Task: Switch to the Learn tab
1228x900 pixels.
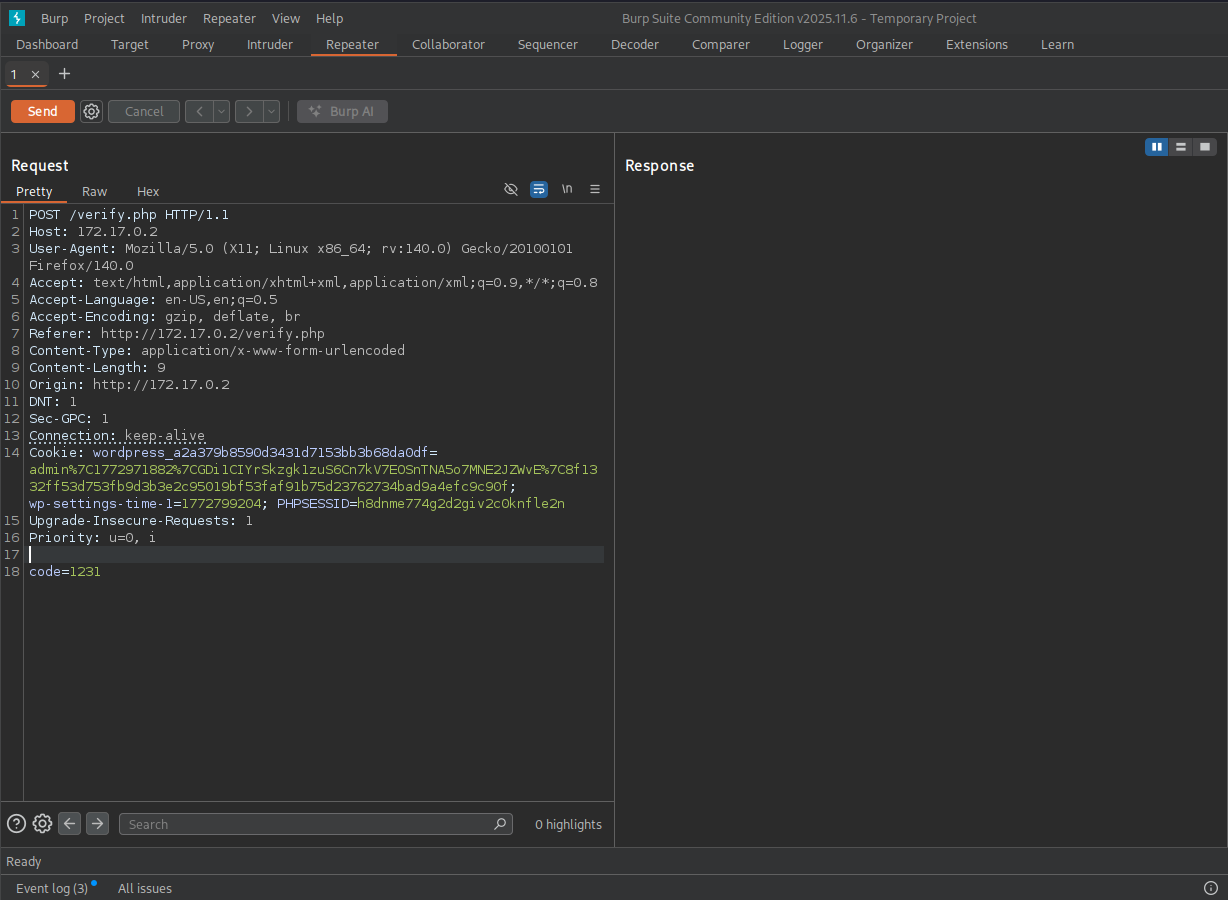Action: pyautogui.click(x=1057, y=45)
